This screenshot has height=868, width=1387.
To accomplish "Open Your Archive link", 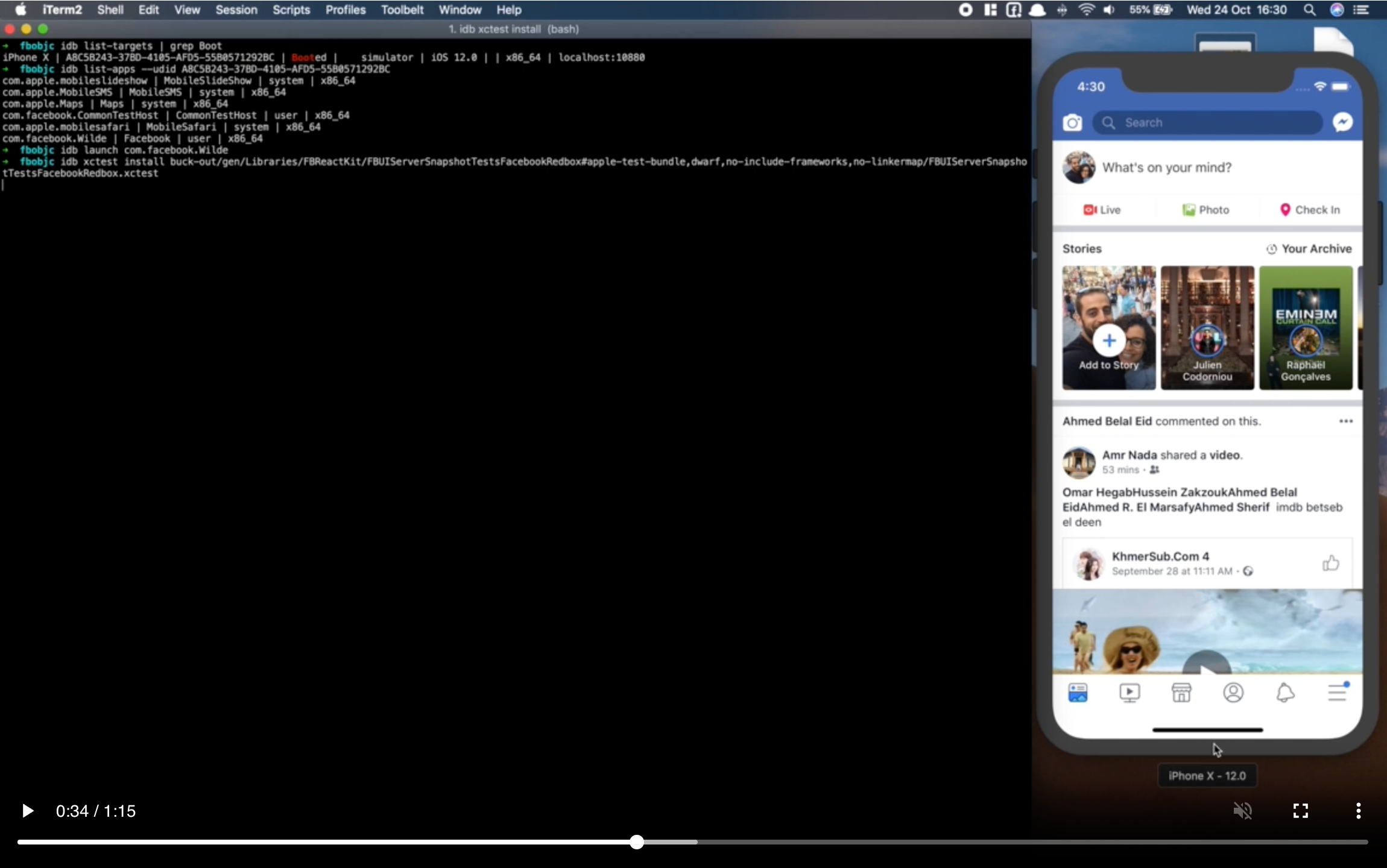I will coord(1309,249).
